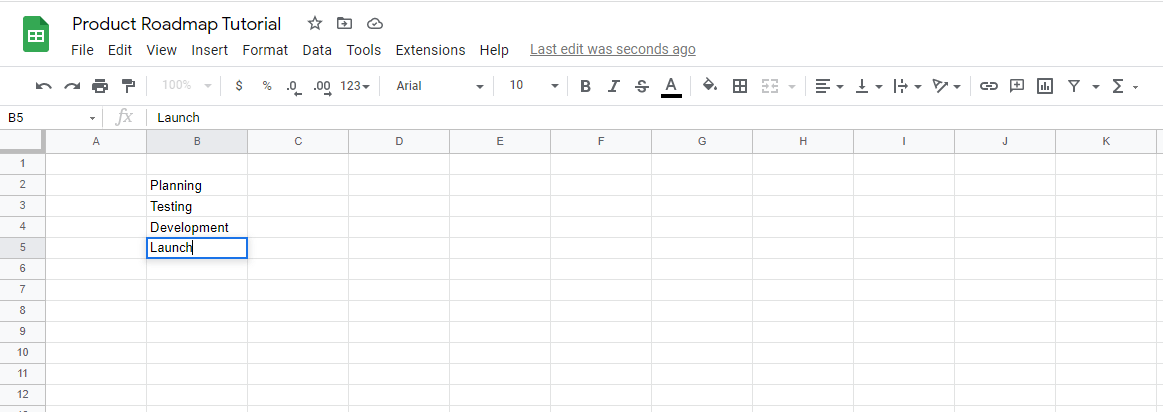This screenshot has width=1163, height=412.
Task: Click 'Last edit was seconds ago' link
Action: pyautogui.click(x=612, y=49)
